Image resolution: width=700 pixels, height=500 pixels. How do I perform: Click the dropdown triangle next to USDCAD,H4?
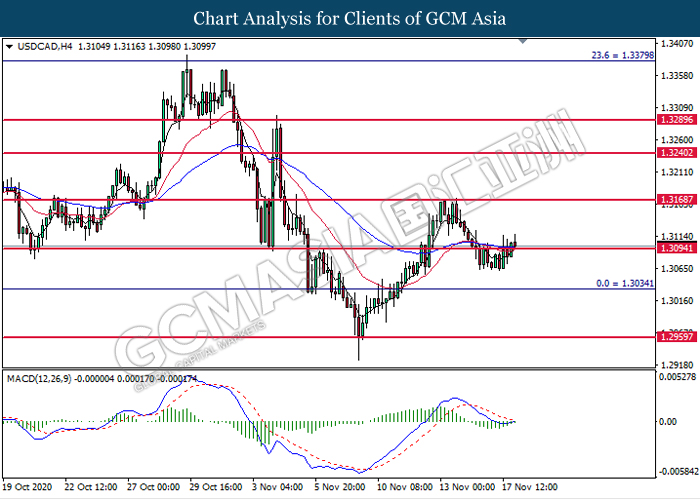[x=9, y=47]
